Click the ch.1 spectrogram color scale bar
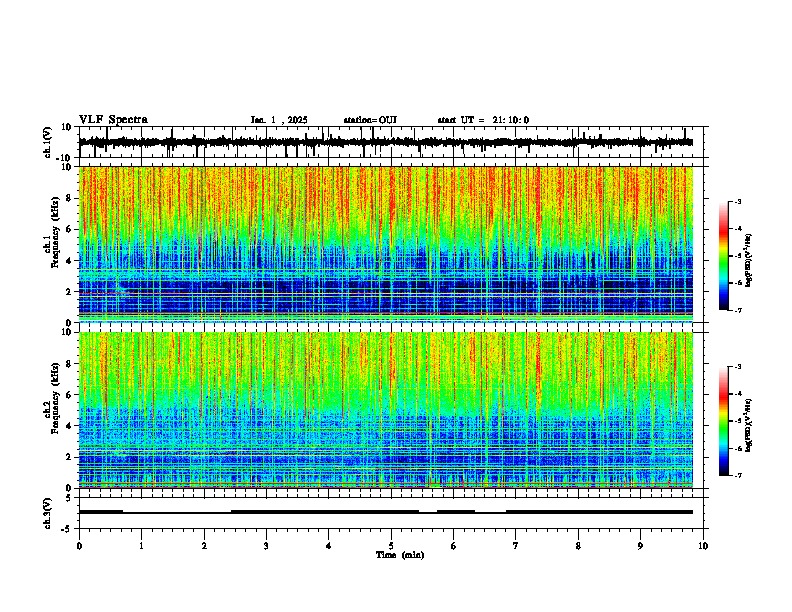This screenshot has height=612, width=792. point(724,256)
